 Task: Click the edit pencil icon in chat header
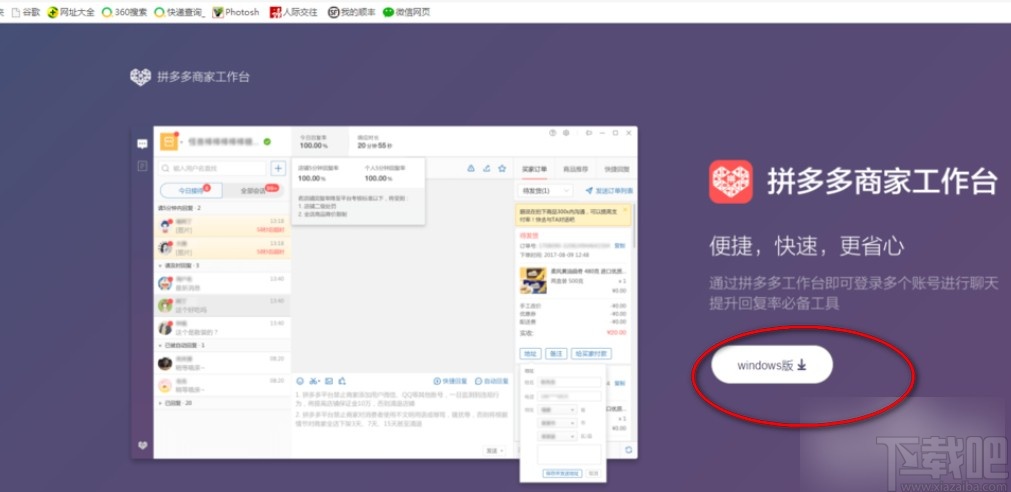tap(487, 168)
